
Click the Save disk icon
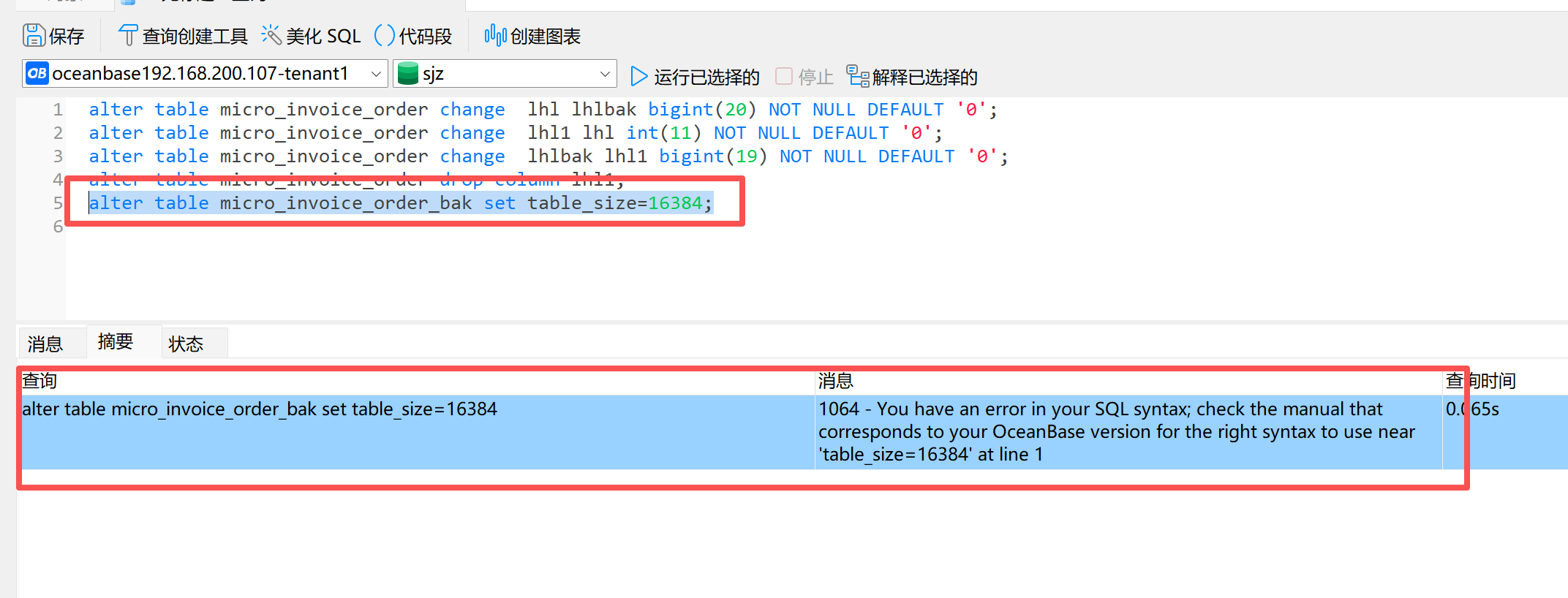pyautogui.click(x=34, y=35)
